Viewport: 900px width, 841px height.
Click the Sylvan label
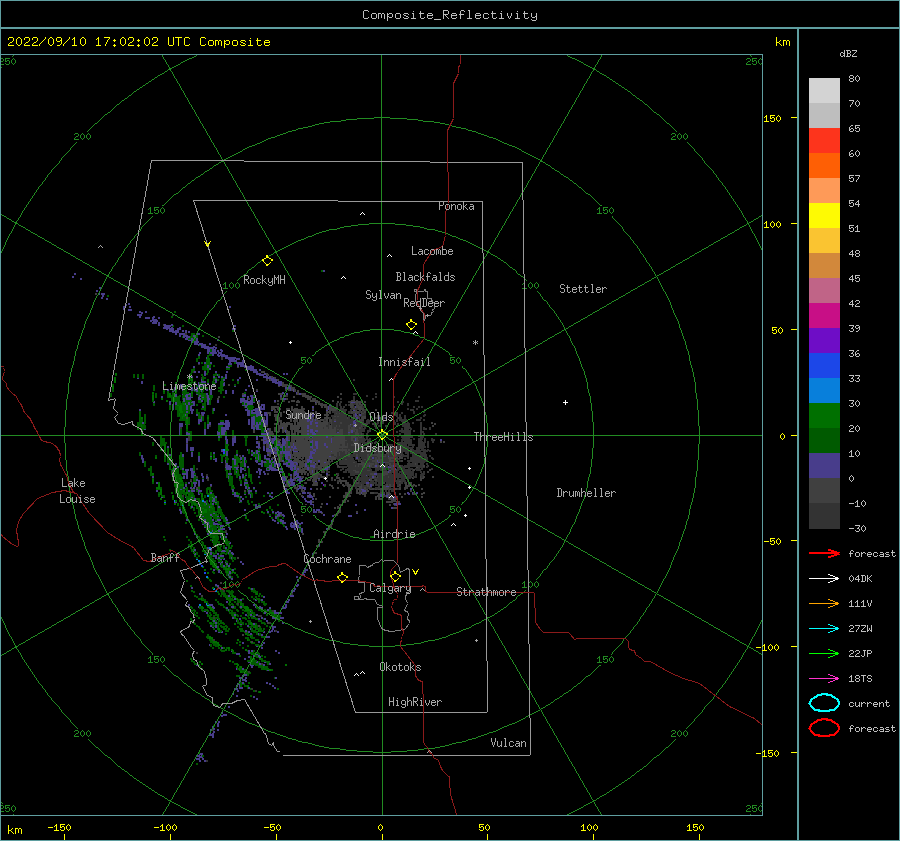383,295
